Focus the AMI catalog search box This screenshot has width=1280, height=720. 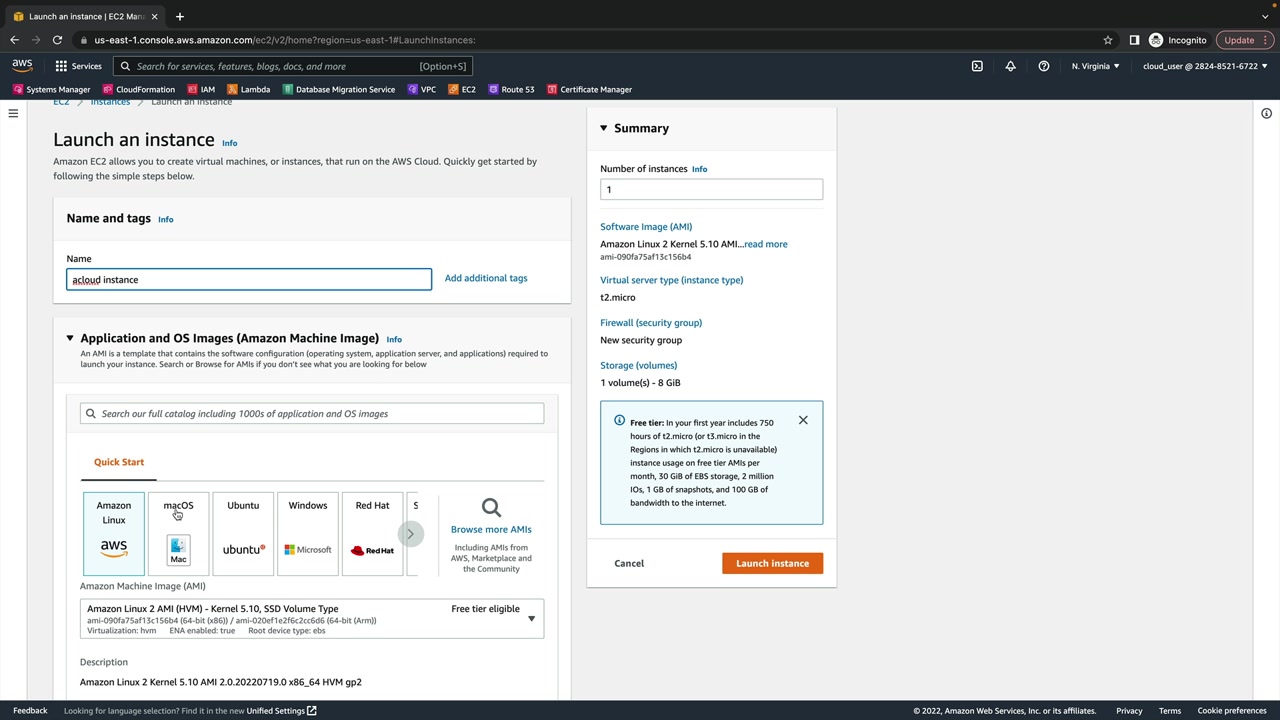click(312, 413)
